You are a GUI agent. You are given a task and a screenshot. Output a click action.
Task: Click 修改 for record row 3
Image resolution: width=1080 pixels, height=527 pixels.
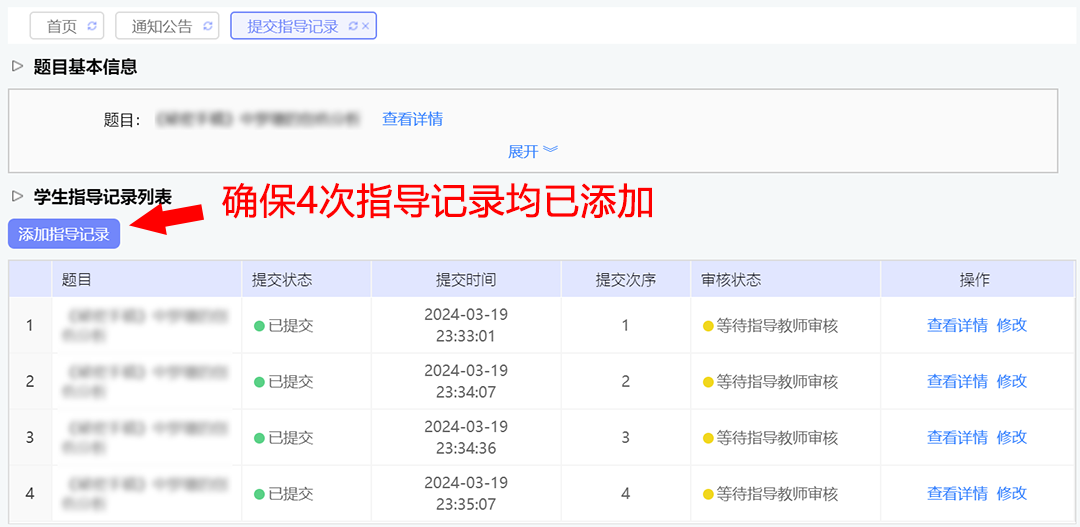[1011, 437]
